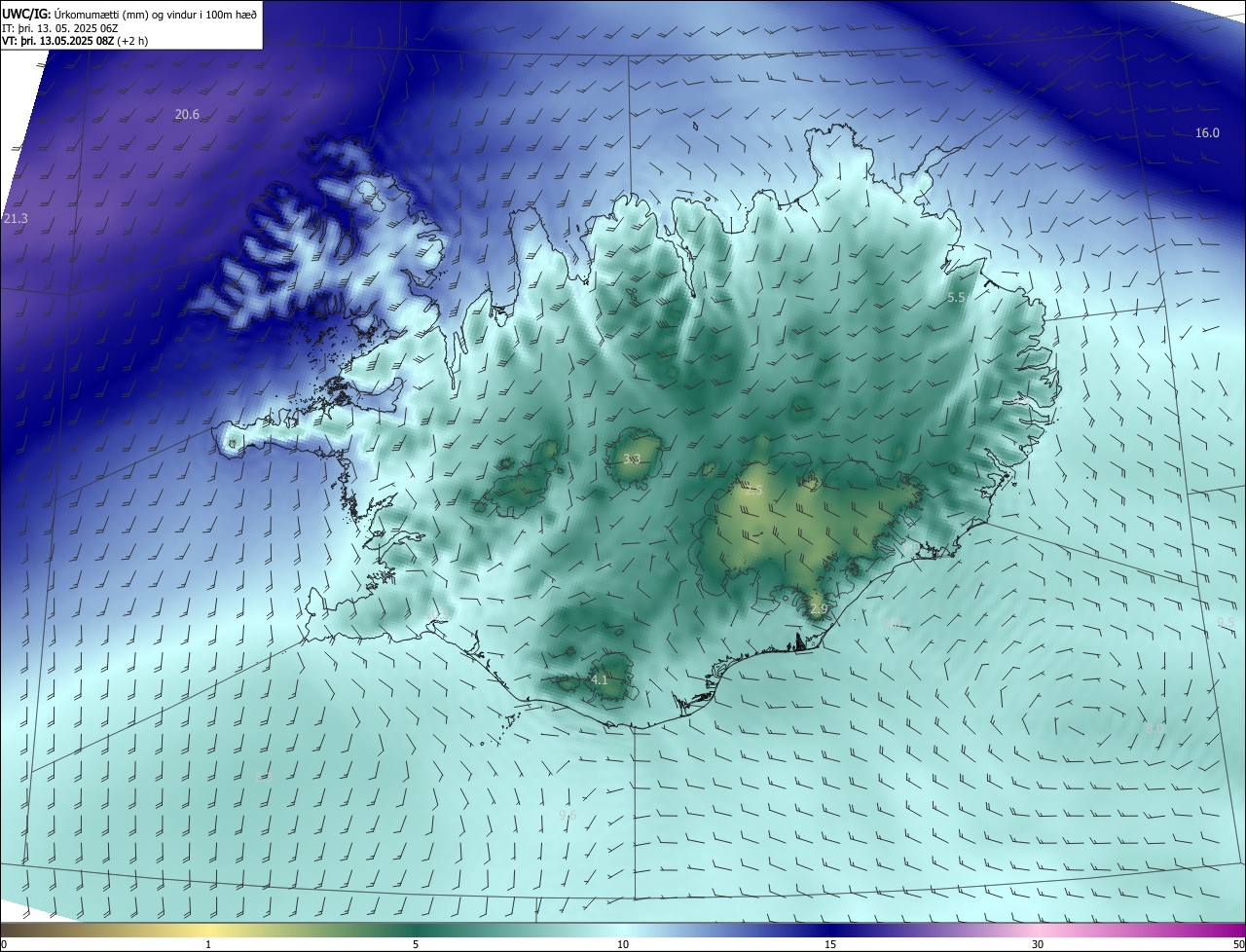Click the color scale tick label 15
The width and height of the screenshot is (1246, 952).
[830, 944]
